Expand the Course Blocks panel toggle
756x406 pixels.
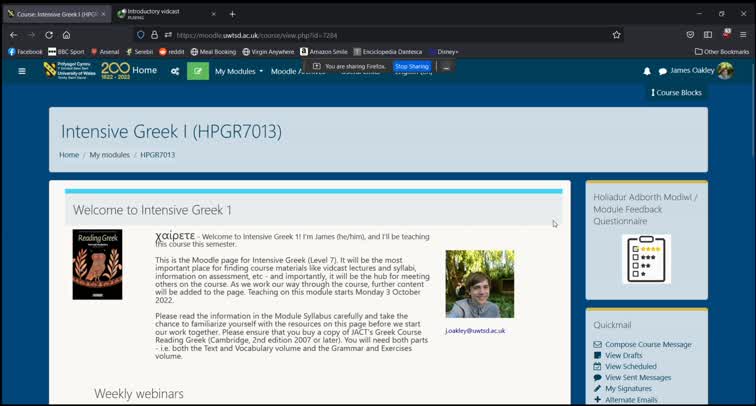point(677,93)
